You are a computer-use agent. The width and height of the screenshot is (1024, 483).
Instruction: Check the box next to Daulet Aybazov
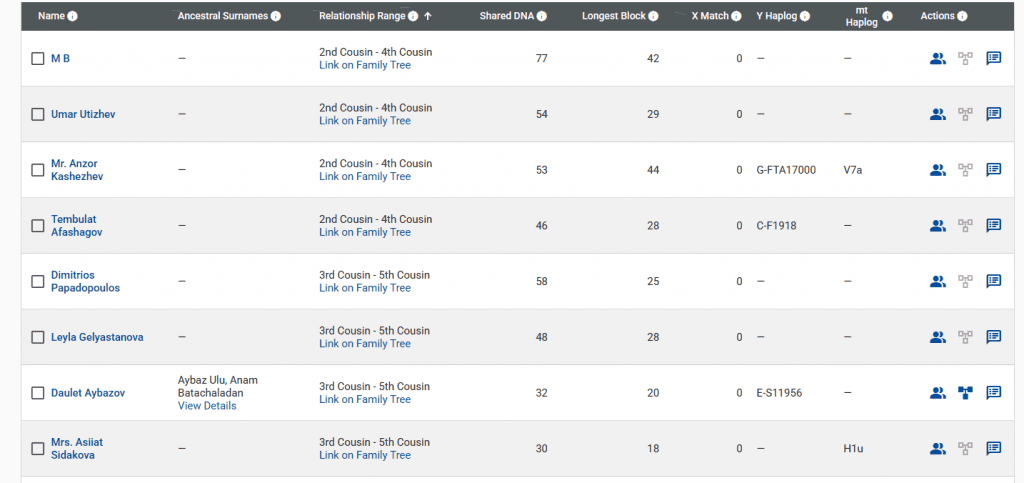[38, 393]
